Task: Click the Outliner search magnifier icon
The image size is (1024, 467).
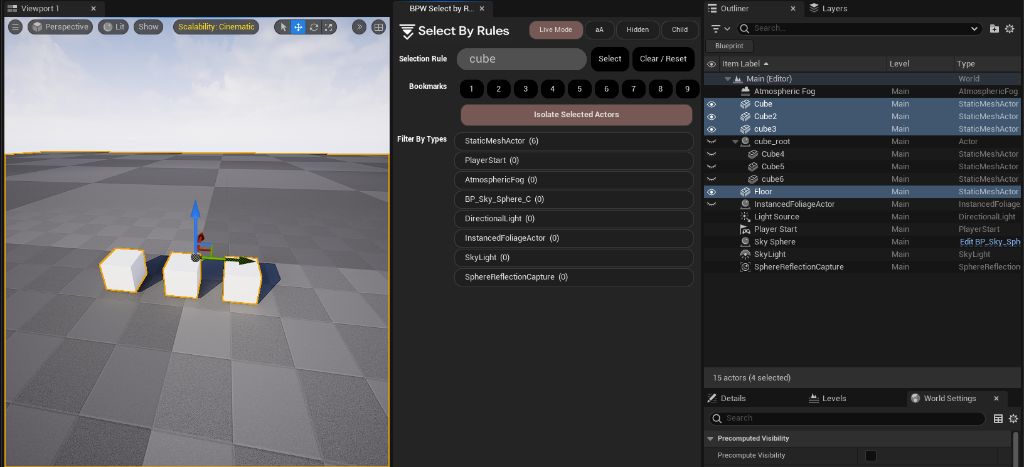Action: pyautogui.click(x=744, y=29)
